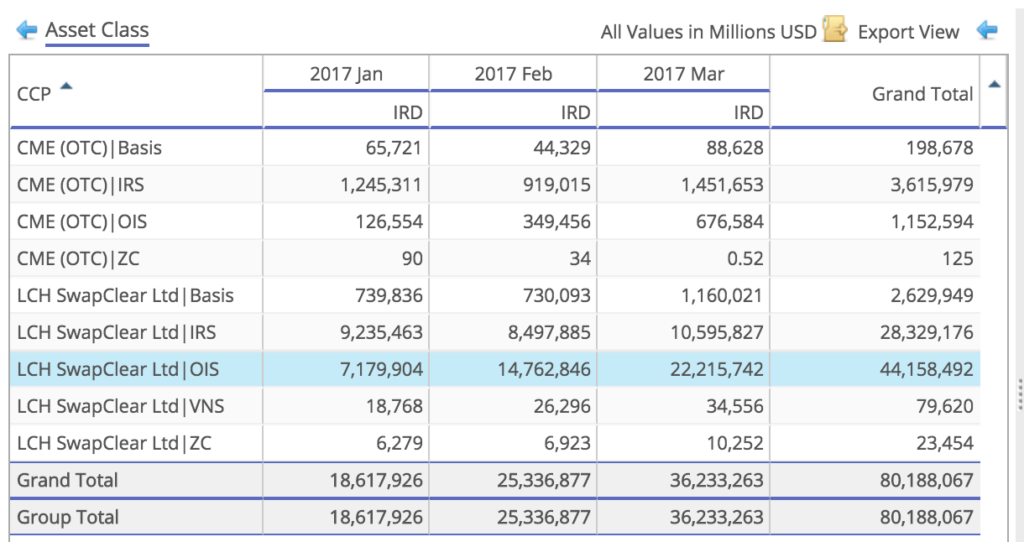The height and width of the screenshot is (542, 1024).
Task: Click the value 44,158,492
Action: (x=927, y=370)
